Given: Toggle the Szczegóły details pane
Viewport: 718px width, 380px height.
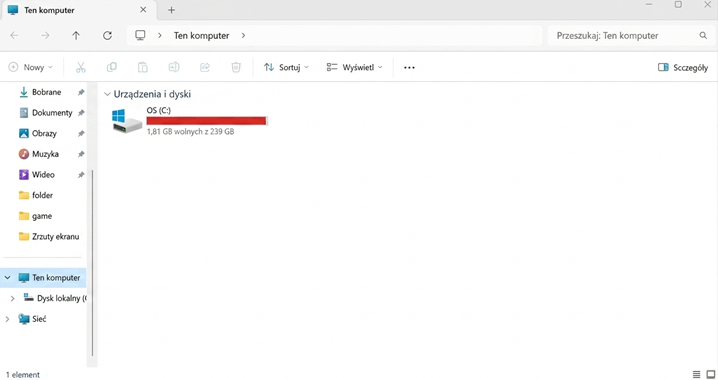Looking at the screenshot, I should [683, 67].
